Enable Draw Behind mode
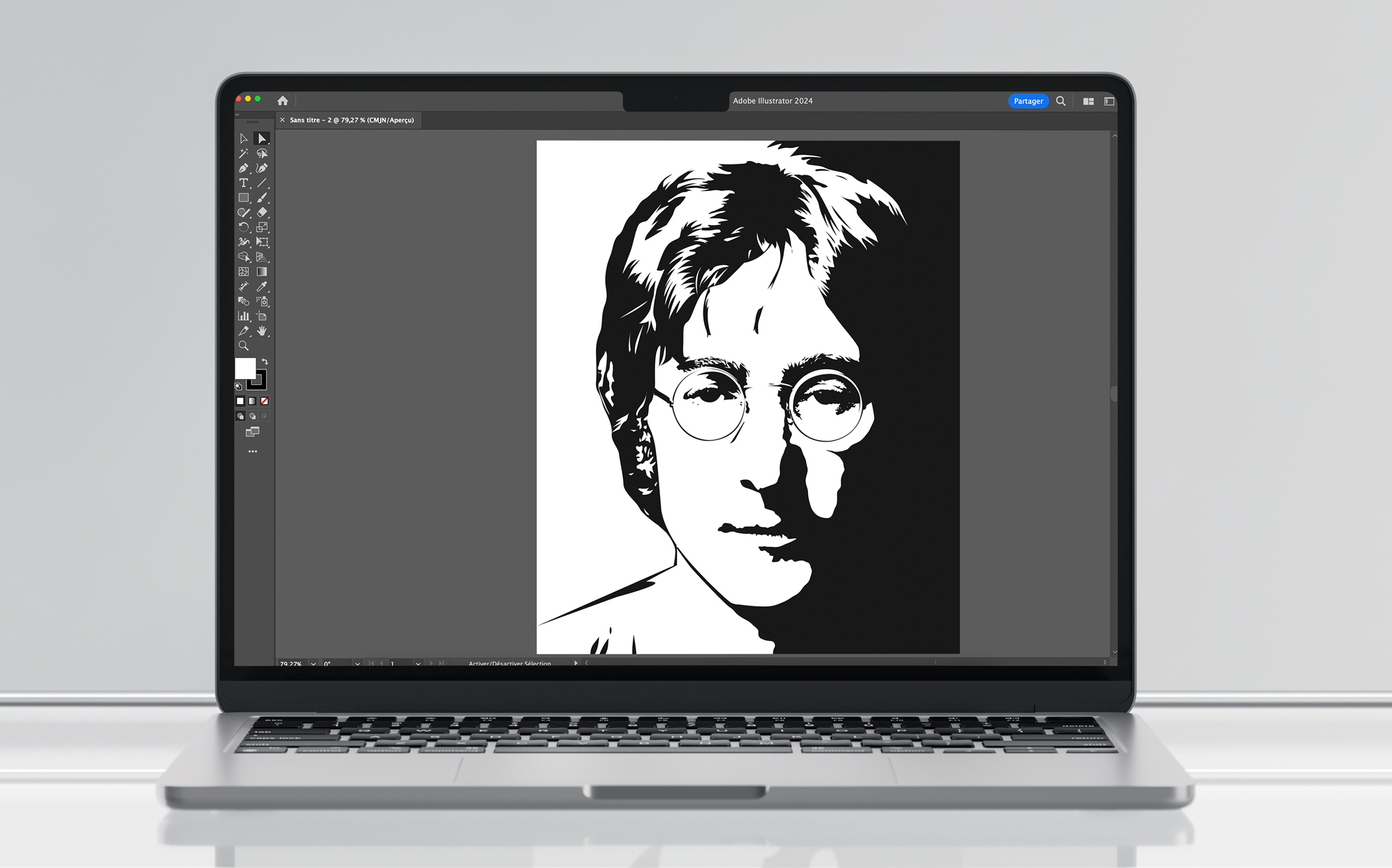The image size is (1392, 868). click(x=252, y=416)
